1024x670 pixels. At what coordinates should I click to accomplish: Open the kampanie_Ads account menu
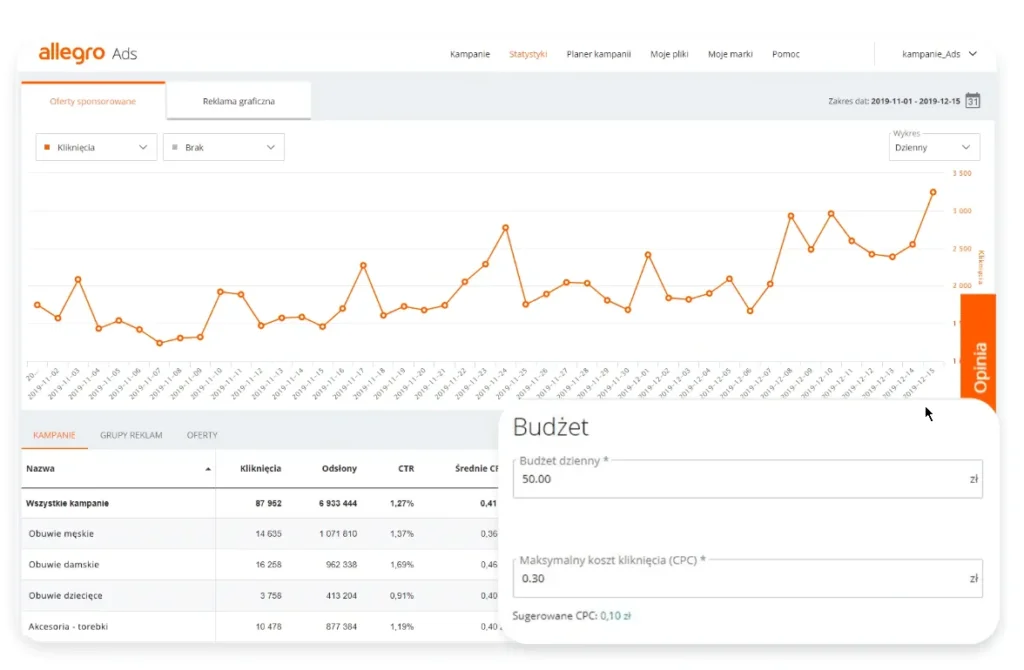938,54
